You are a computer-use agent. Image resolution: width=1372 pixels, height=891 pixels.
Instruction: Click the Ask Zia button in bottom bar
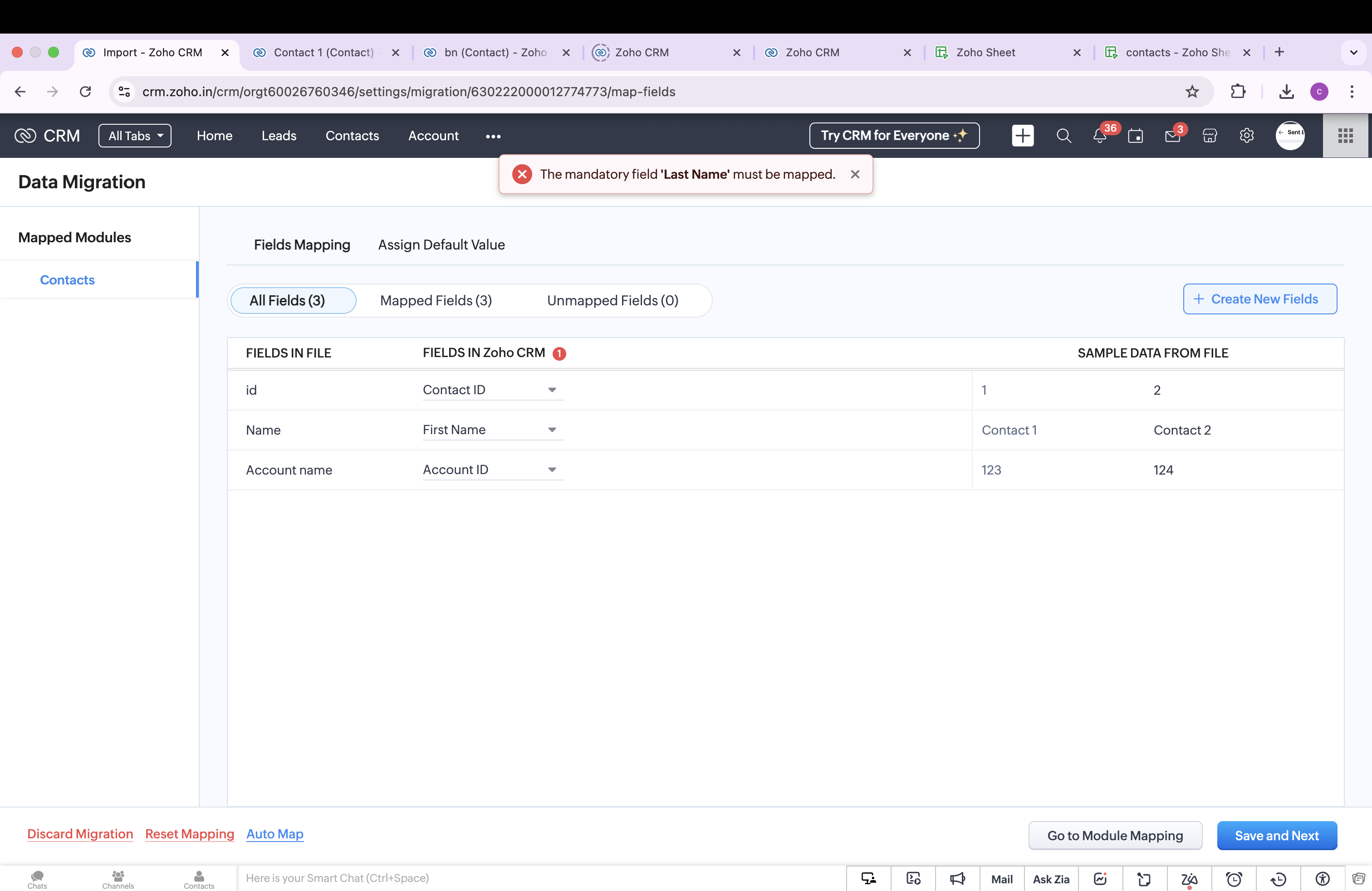tap(1050, 878)
